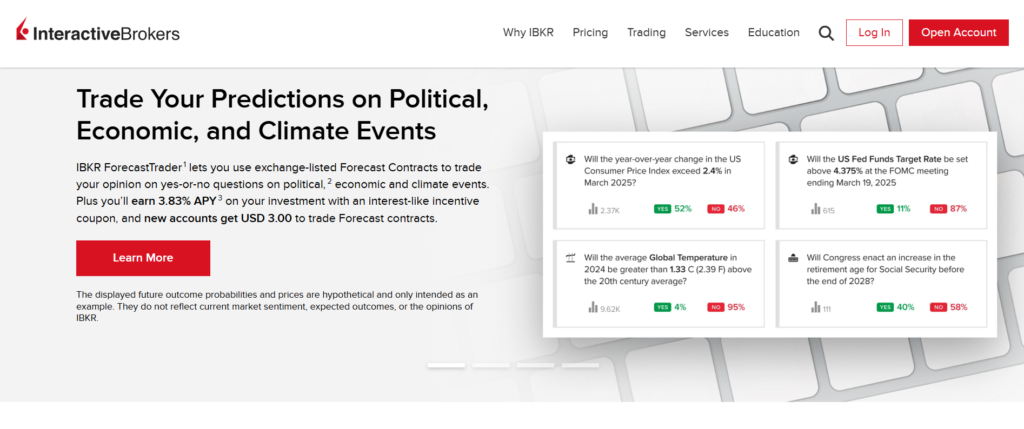Click the CPI question category icon
The width and height of the screenshot is (1024, 429).
pyautogui.click(x=570, y=159)
